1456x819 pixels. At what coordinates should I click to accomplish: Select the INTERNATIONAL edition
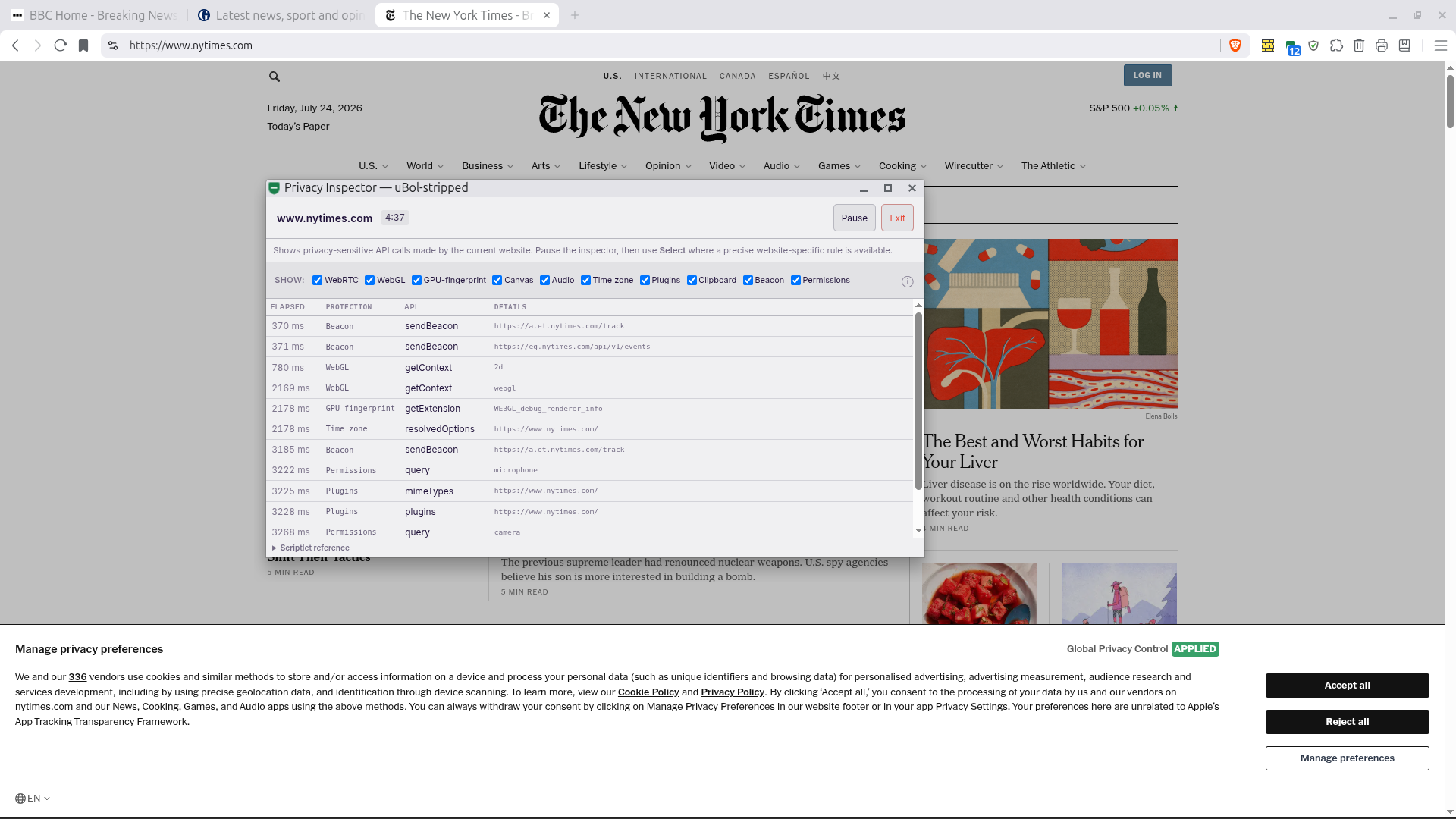670,77
